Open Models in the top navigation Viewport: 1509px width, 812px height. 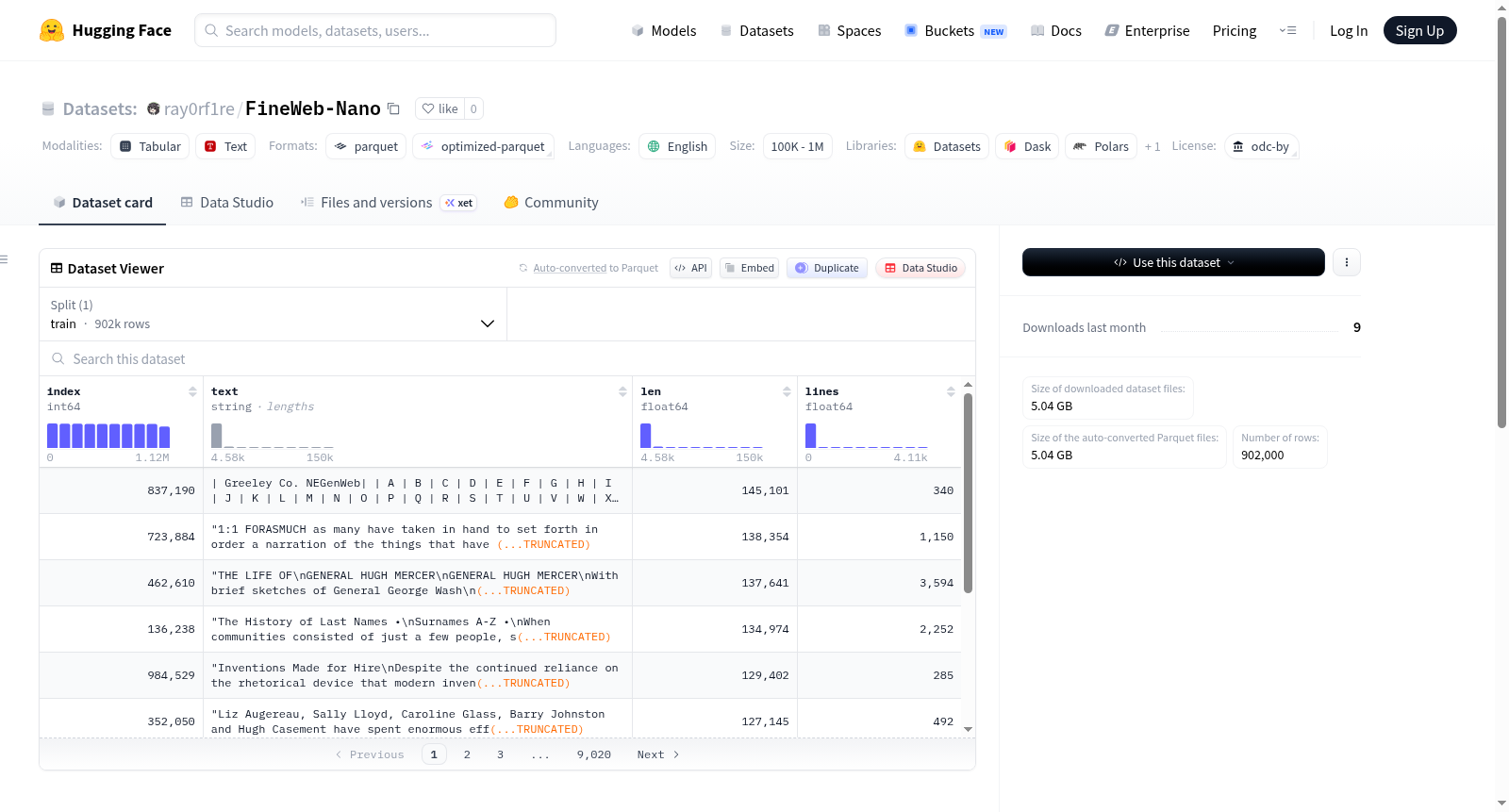click(x=664, y=30)
